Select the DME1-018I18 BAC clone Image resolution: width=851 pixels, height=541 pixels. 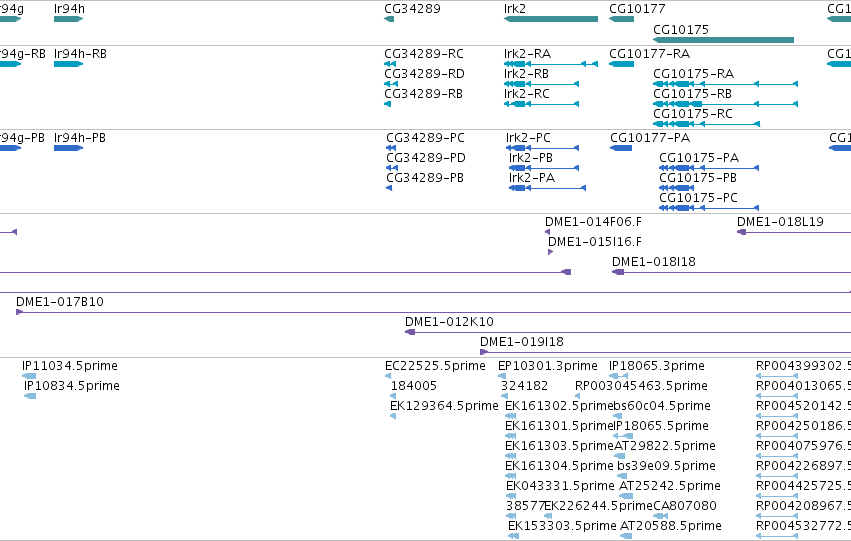731,272
